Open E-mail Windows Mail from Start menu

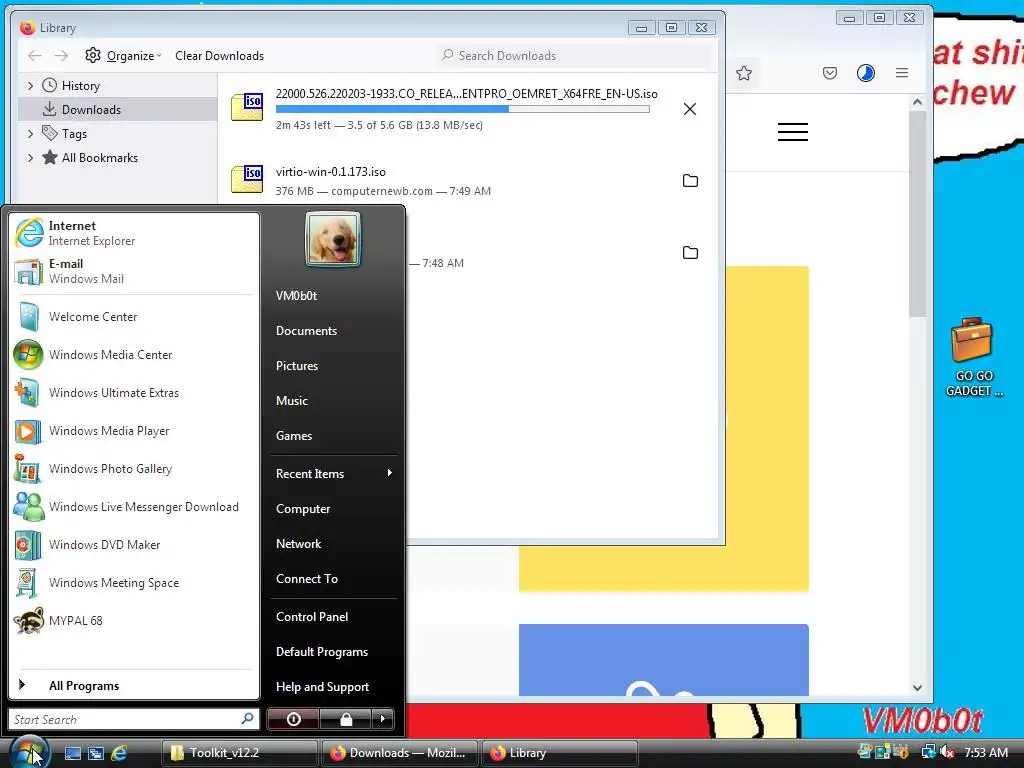coord(134,271)
